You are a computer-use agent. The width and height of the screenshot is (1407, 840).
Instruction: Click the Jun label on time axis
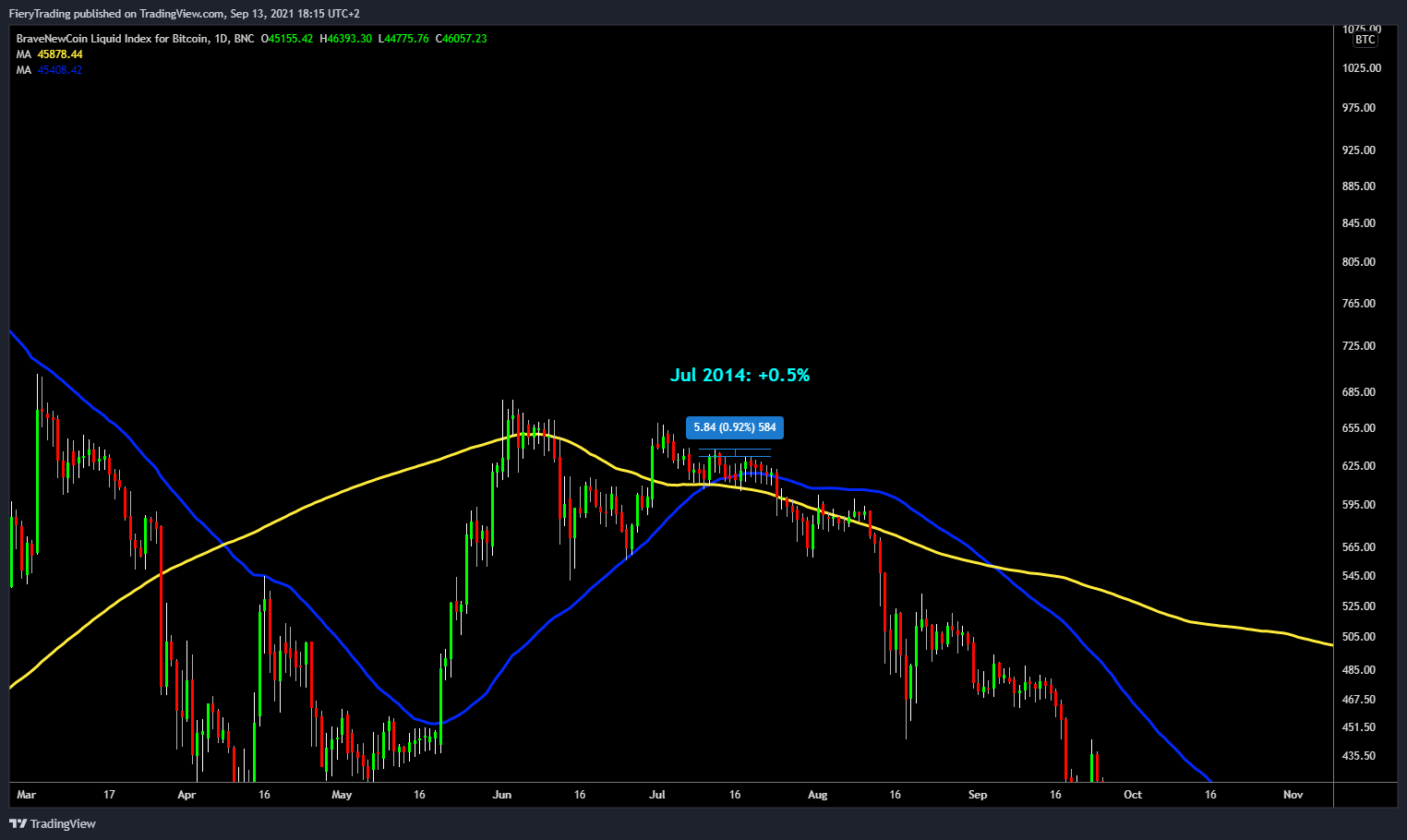(502, 795)
